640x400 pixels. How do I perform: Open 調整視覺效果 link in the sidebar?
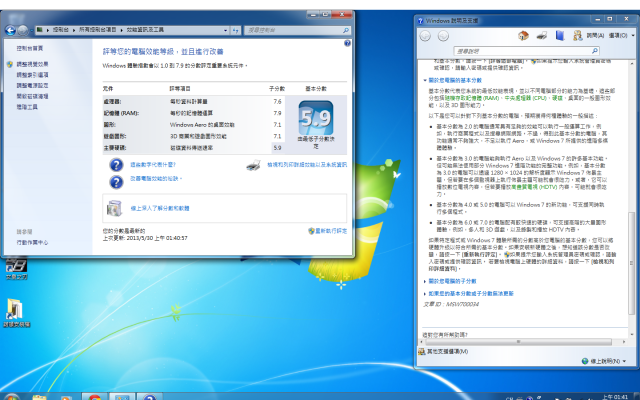pos(32,64)
